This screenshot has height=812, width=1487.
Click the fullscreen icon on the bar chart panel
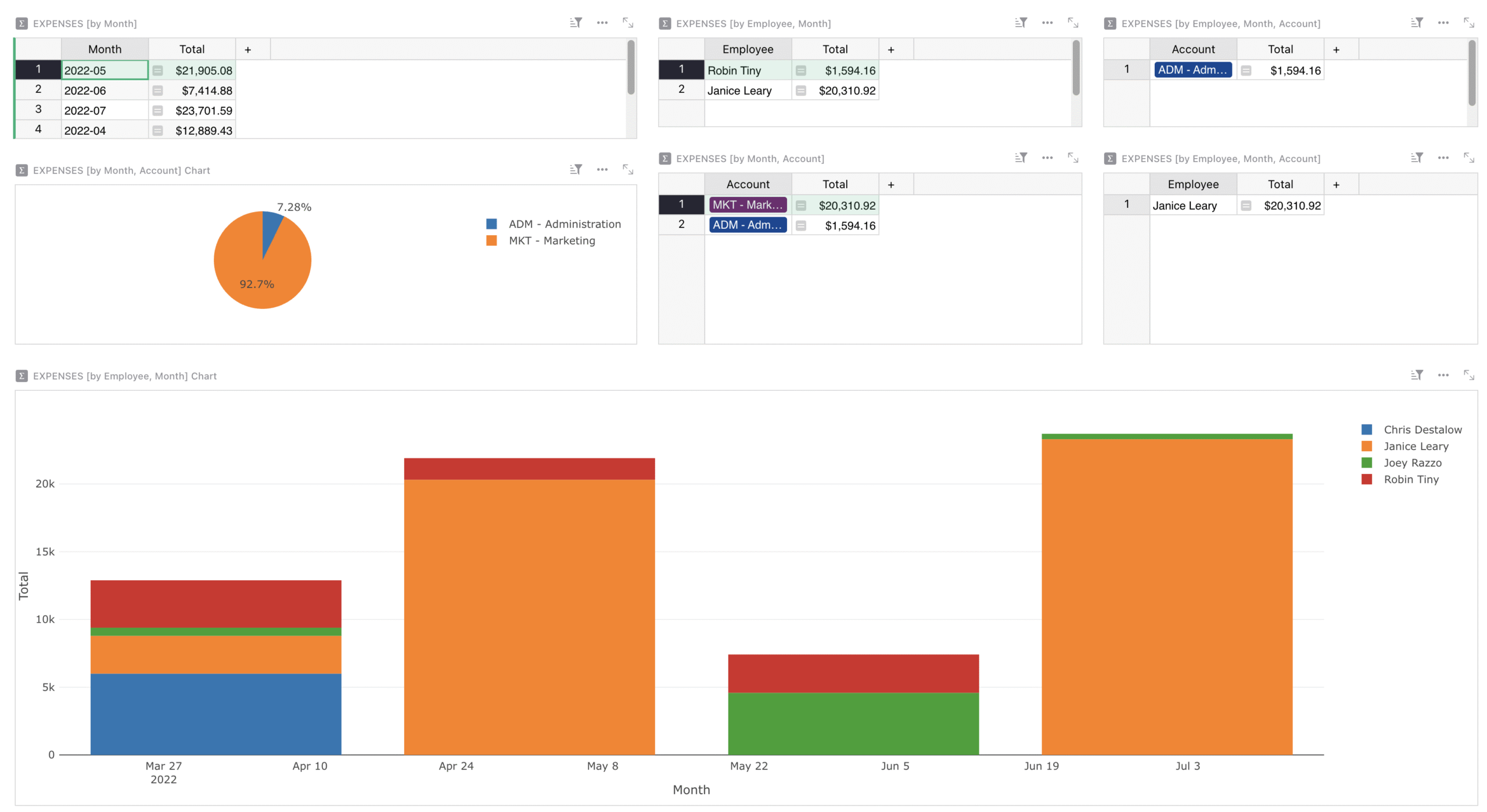[x=1470, y=375]
